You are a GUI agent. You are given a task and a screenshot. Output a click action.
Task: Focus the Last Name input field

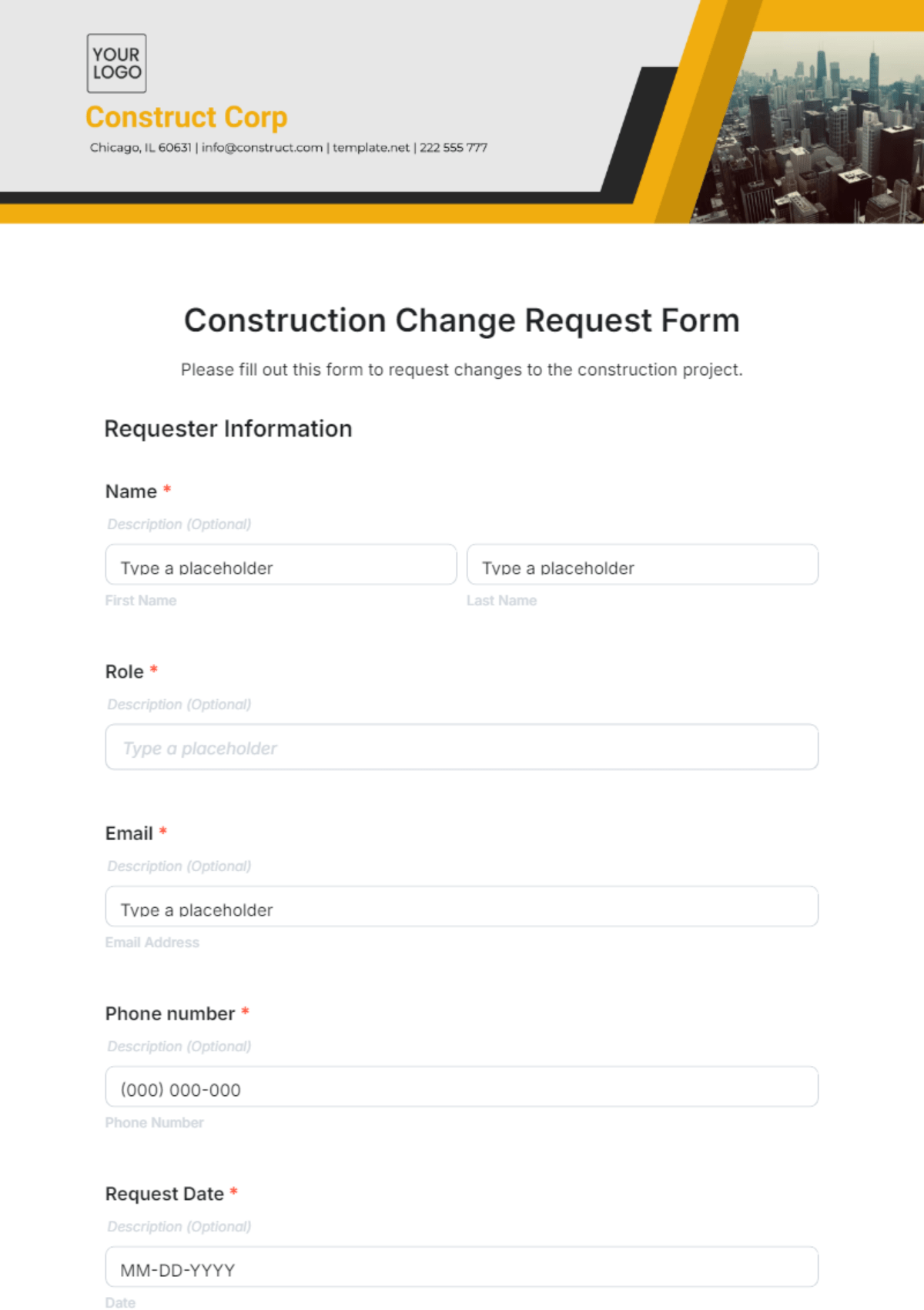point(642,565)
